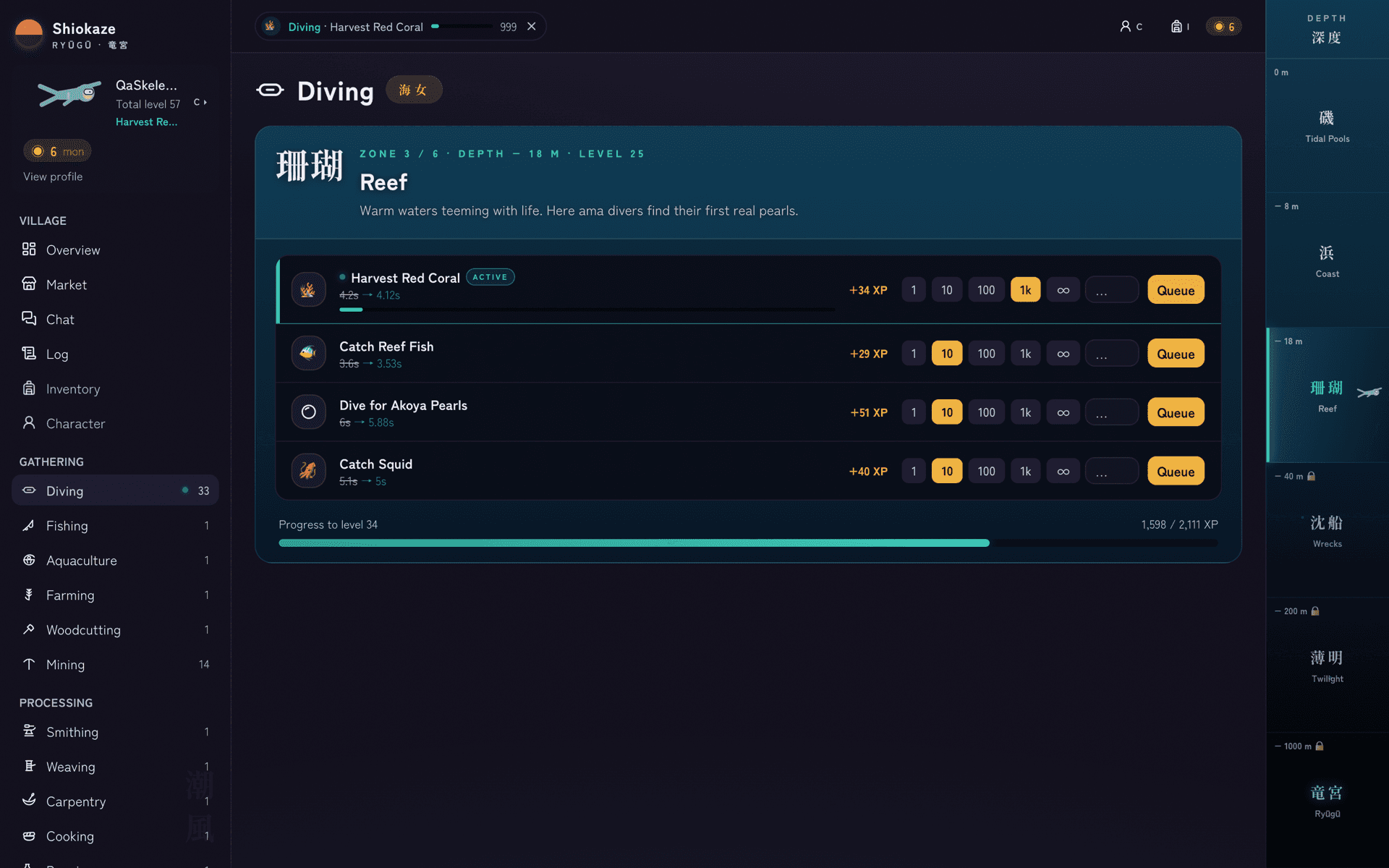Open the Overview page icon
Viewport: 1389px width, 868px height.
[29, 249]
